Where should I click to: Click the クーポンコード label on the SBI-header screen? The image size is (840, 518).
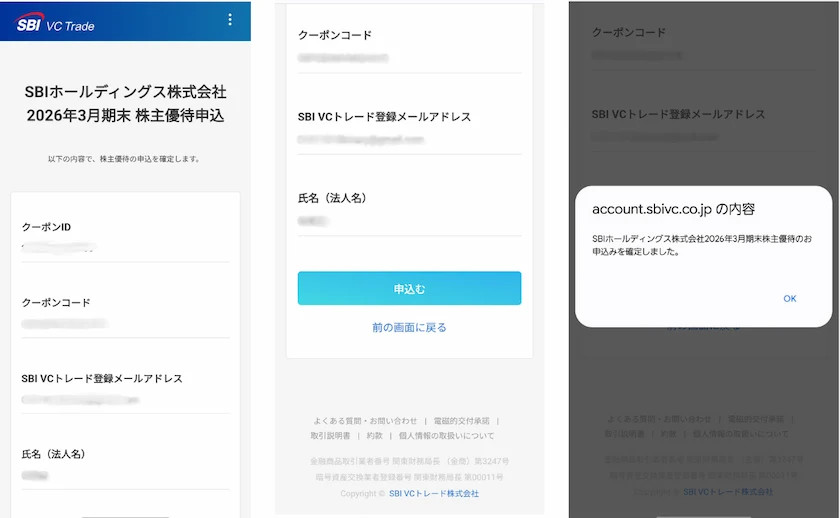click(x=56, y=303)
